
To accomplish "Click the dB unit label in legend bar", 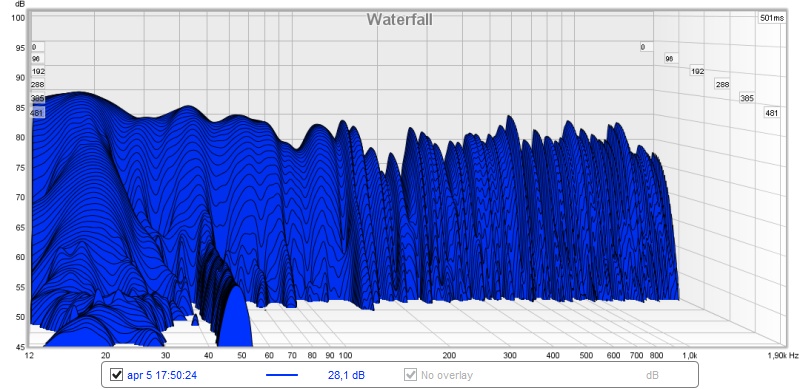I will pos(652,376).
